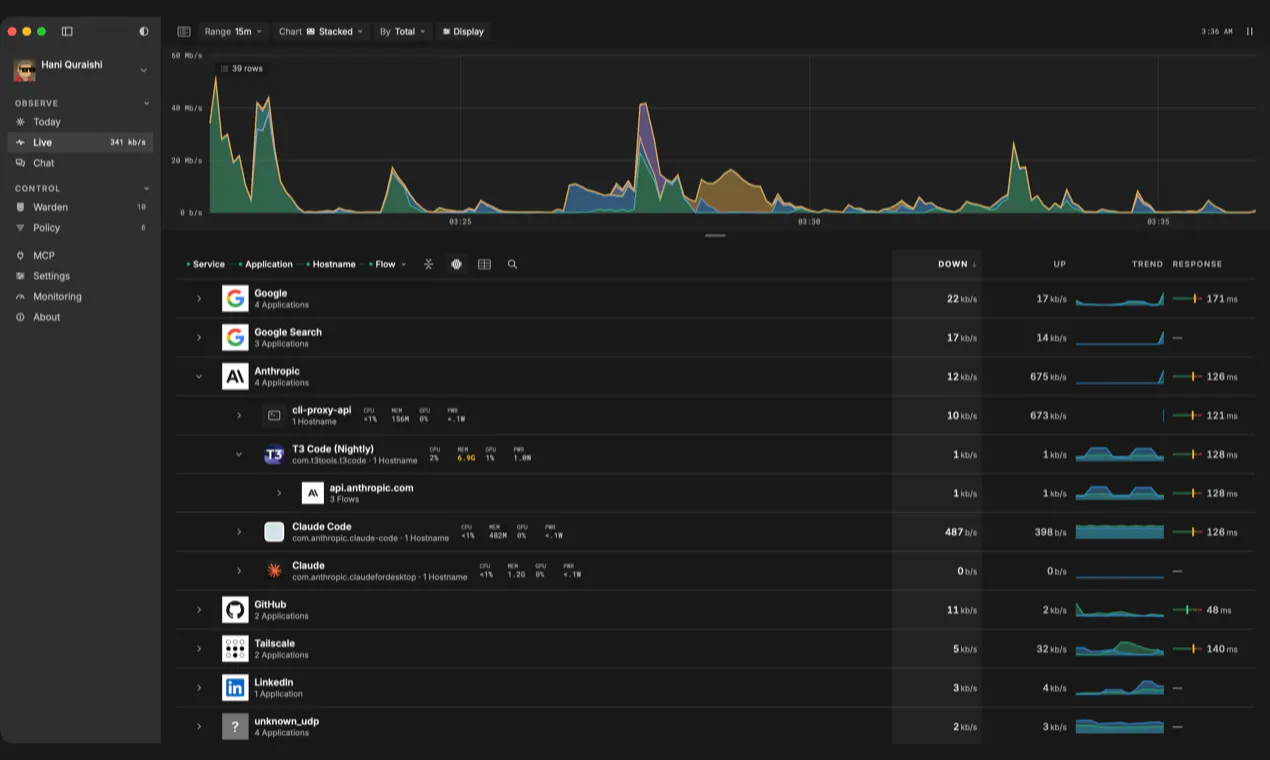Image resolution: width=1270 pixels, height=760 pixels.
Task: Click the Google service logo icon
Action: [235, 299]
